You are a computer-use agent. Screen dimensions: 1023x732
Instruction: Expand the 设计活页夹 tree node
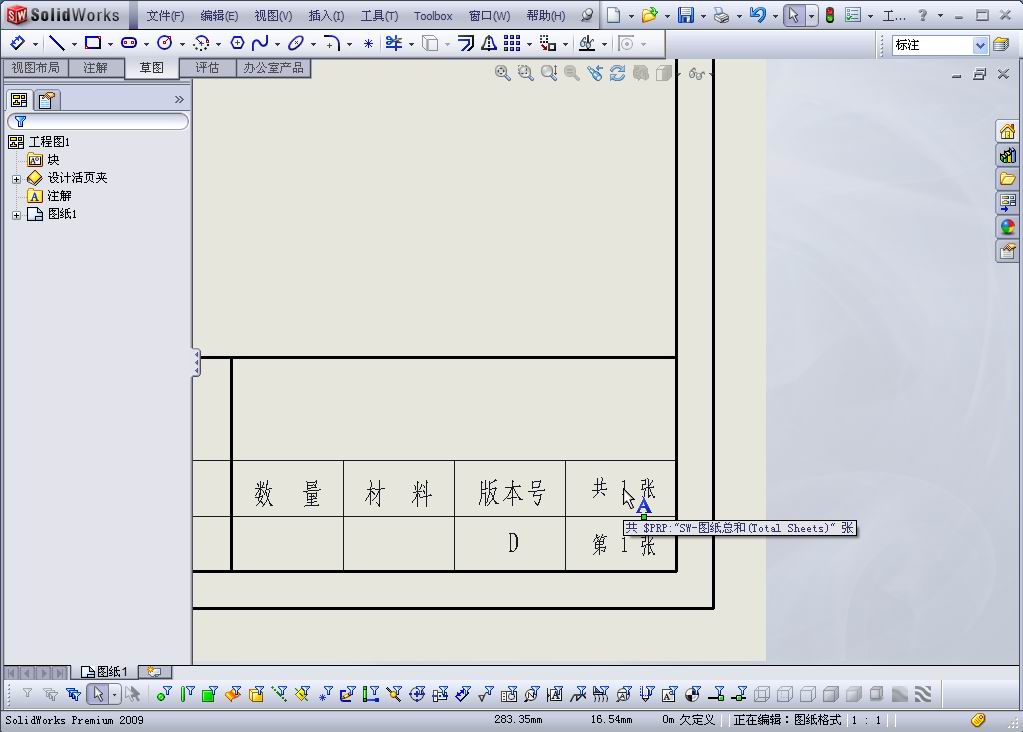click(16, 179)
